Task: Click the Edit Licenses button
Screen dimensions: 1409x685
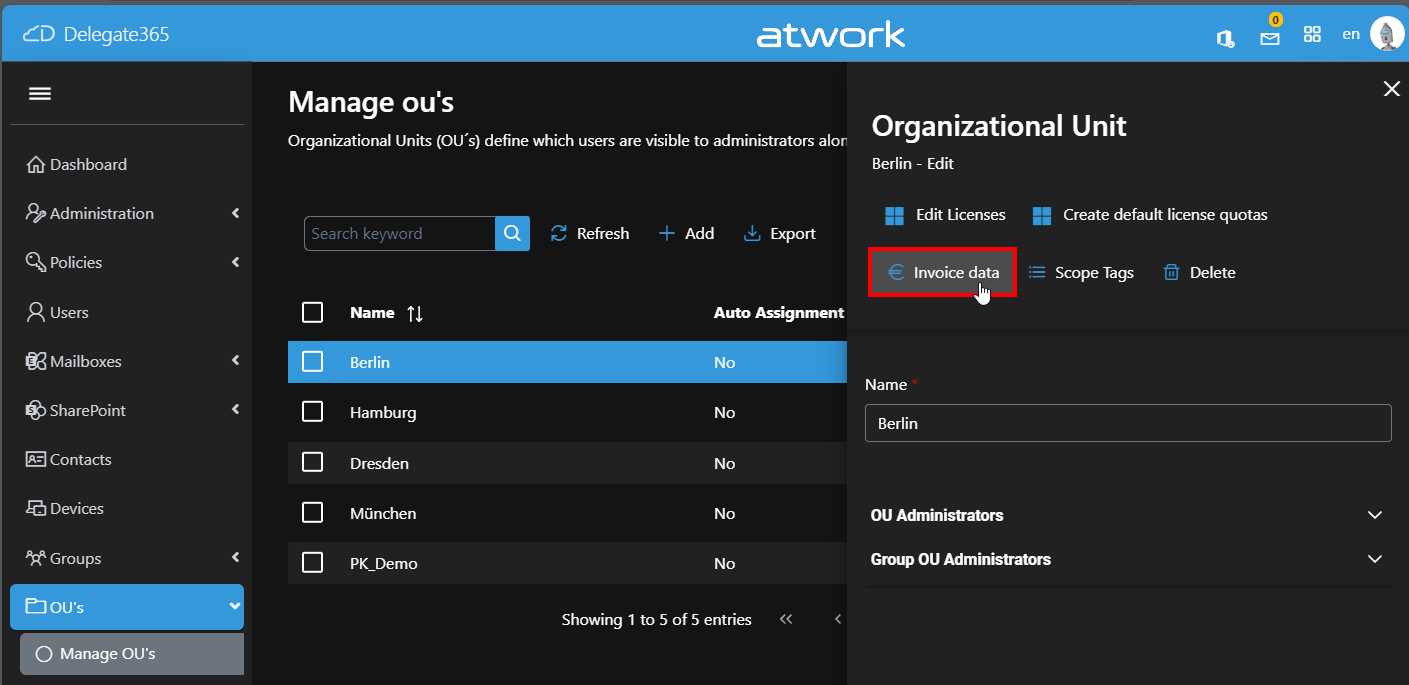Action: [945, 215]
